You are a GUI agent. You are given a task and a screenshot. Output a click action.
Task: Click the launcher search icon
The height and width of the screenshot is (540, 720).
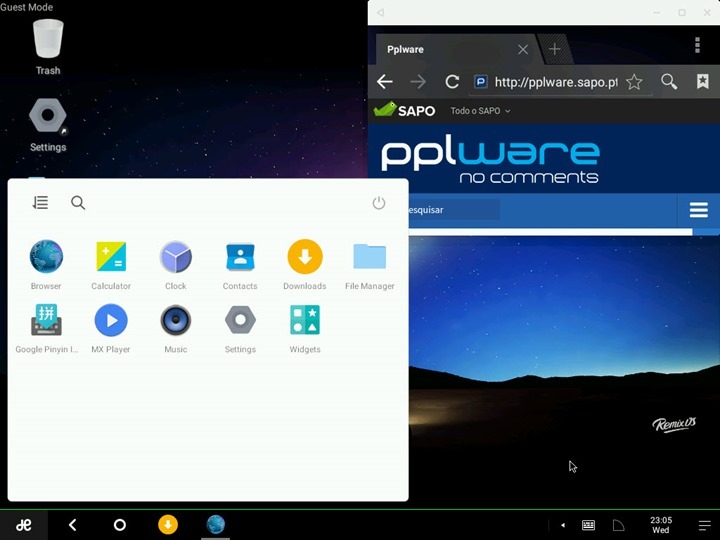pos(78,202)
